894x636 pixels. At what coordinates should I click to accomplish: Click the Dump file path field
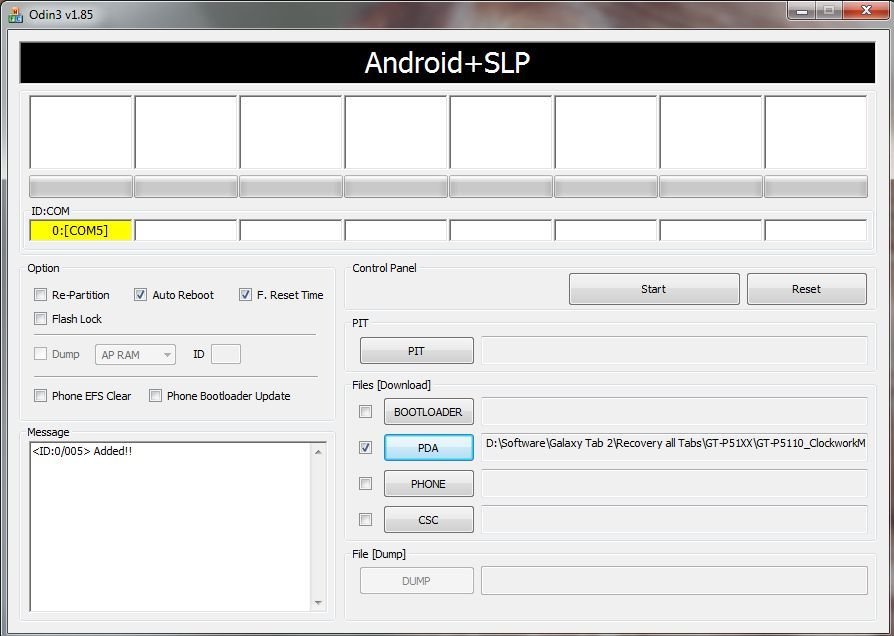pyautogui.click(x=674, y=581)
